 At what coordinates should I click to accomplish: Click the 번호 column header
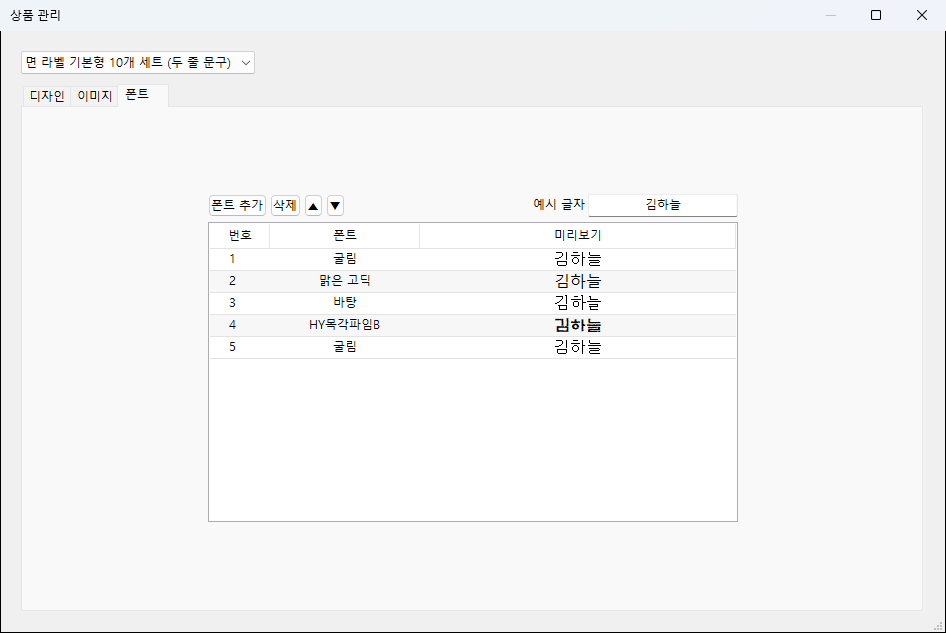(240, 235)
